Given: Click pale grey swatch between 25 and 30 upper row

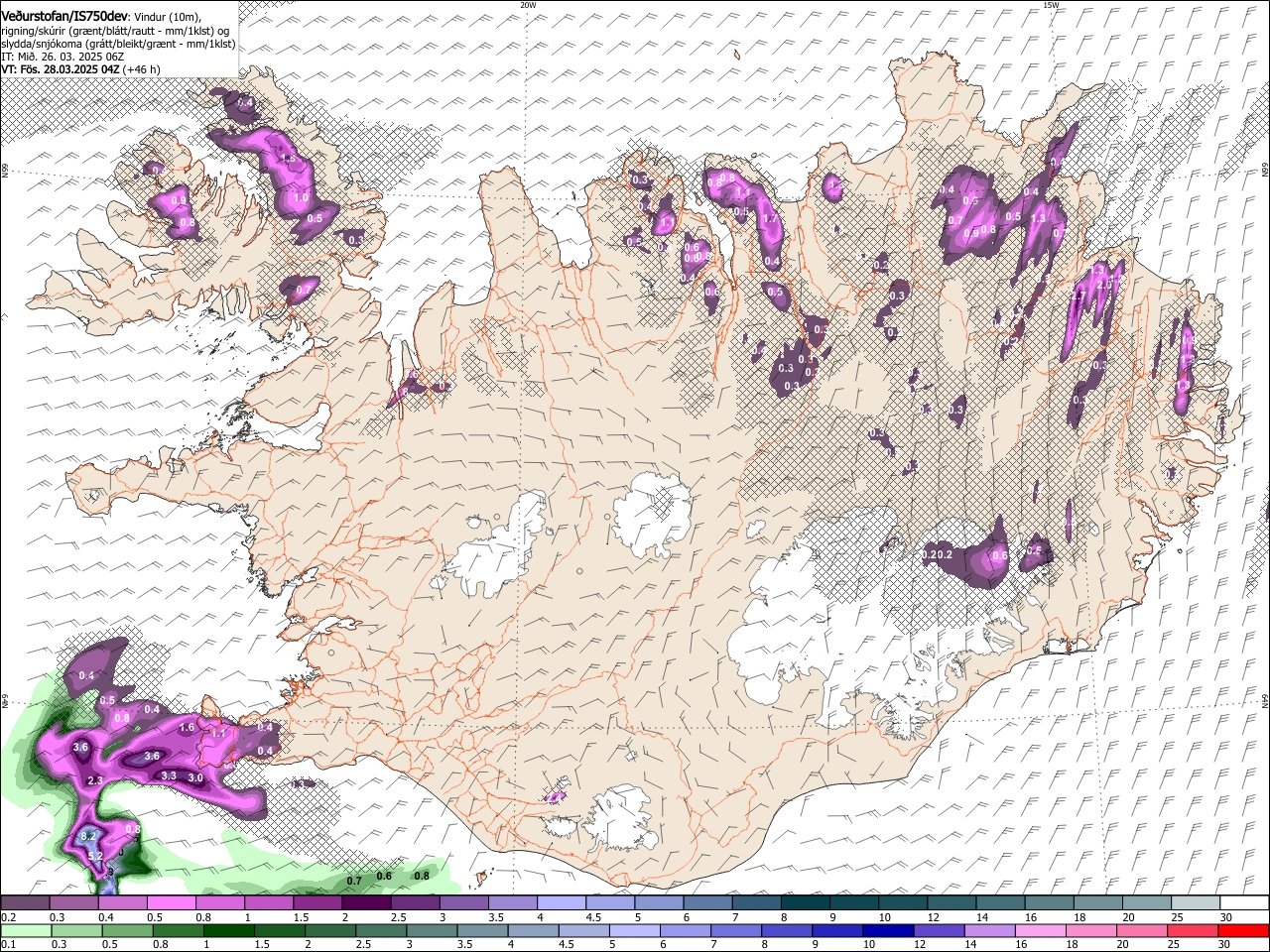Looking at the screenshot, I should click(1196, 903).
